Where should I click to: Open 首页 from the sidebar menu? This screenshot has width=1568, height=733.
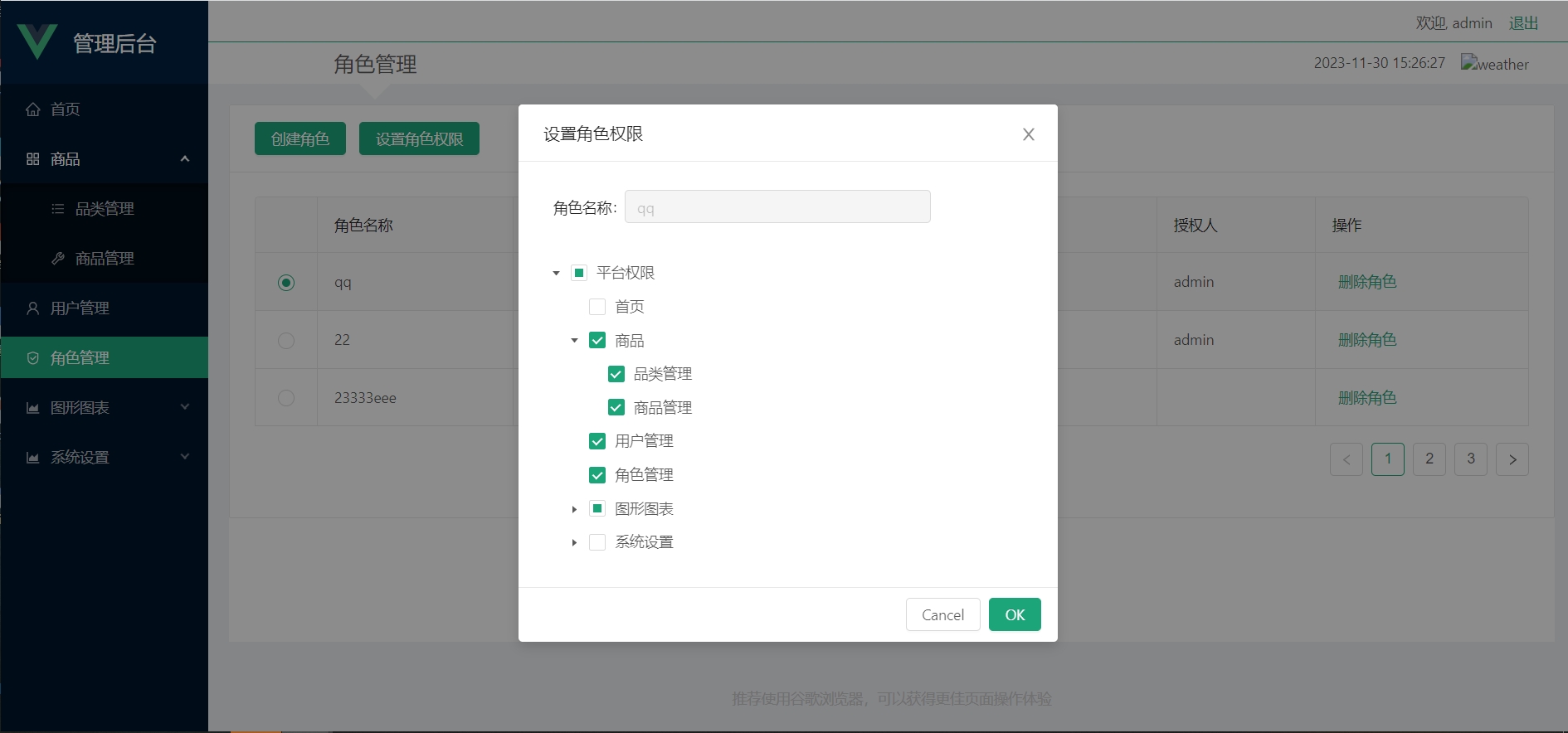(105, 109)
